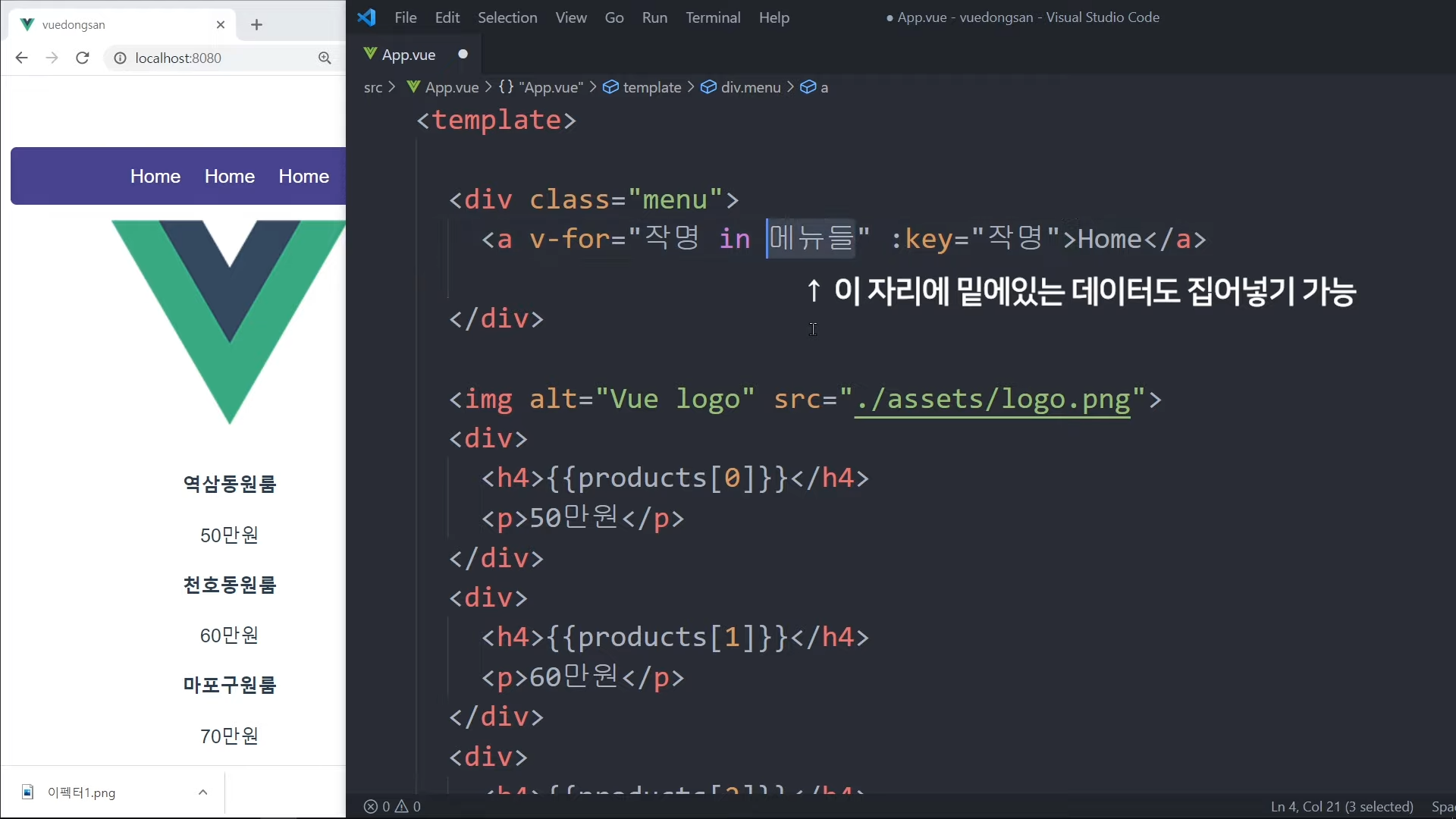Click the browser back arrow
The height and width of the screenshot is (819, 1456).
point(21,58)
